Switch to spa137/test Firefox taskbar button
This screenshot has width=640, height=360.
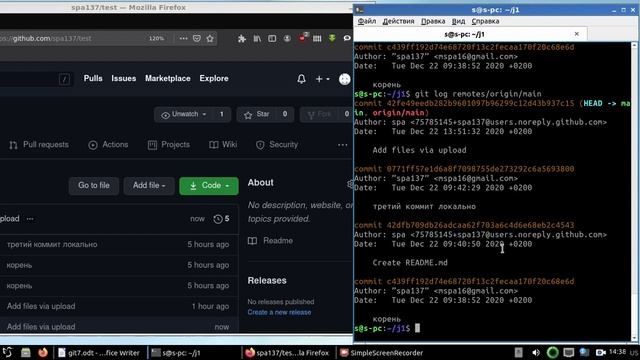coord(287,353)
